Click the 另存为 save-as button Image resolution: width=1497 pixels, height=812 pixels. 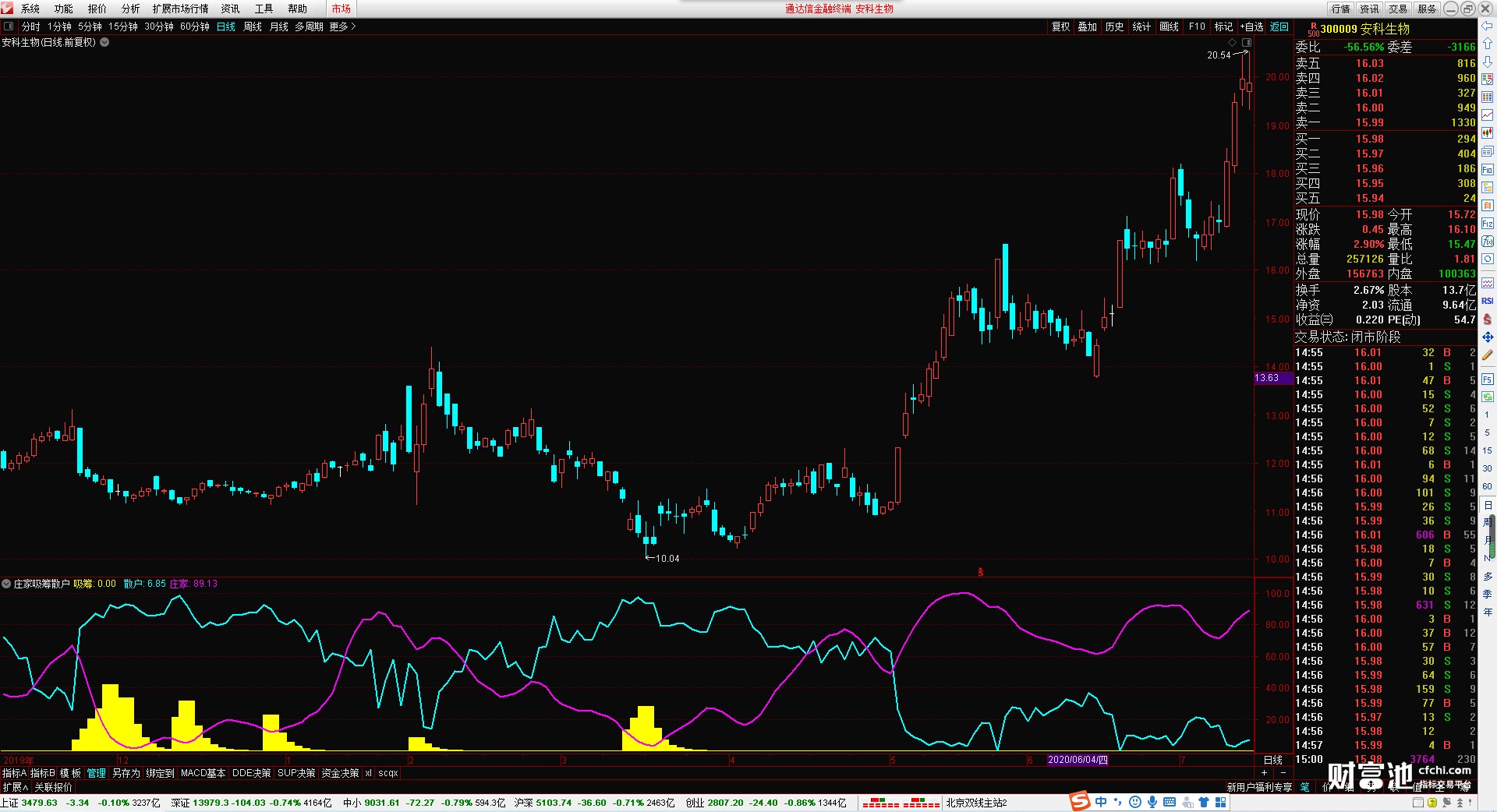[x=126, y=773]
